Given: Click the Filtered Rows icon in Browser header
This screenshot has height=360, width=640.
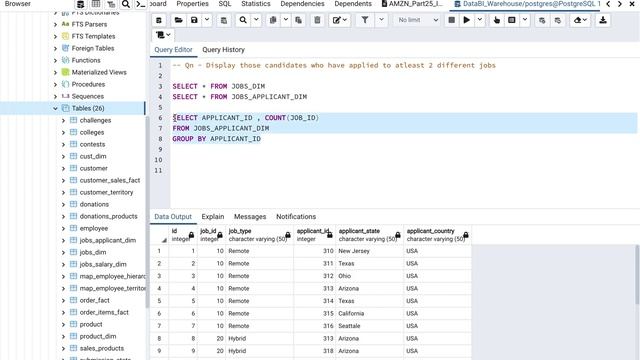Looking at the screenshot, I should click(111, 4).
